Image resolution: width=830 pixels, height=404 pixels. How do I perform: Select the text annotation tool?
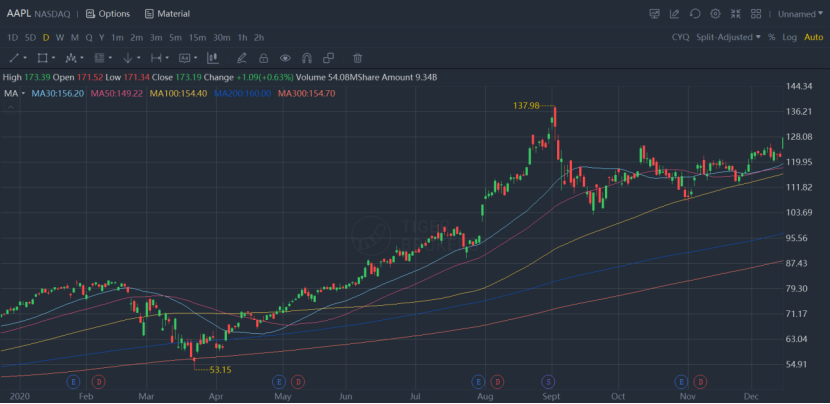coord(184,58)
